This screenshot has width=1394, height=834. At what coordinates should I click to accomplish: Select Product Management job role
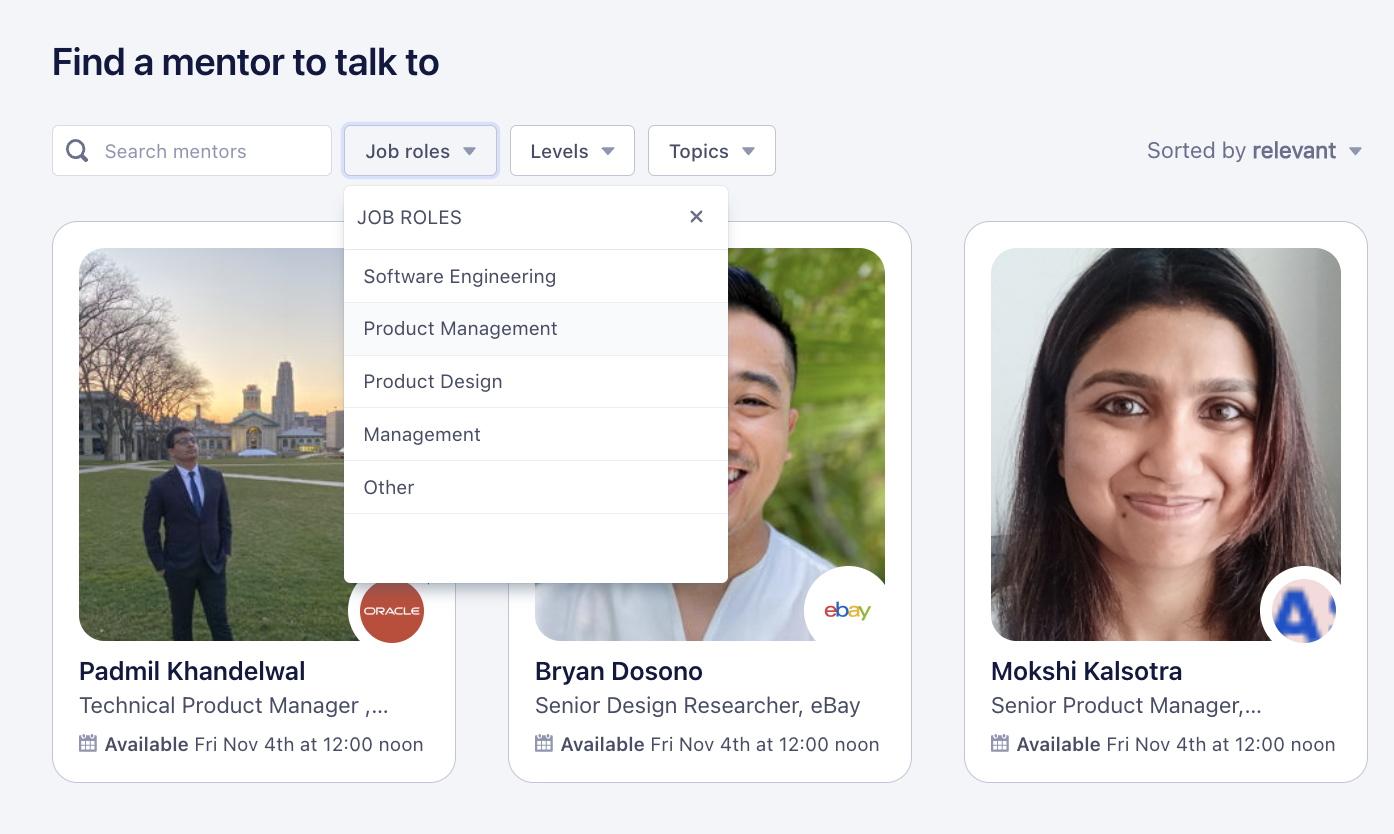coord(460,328)
